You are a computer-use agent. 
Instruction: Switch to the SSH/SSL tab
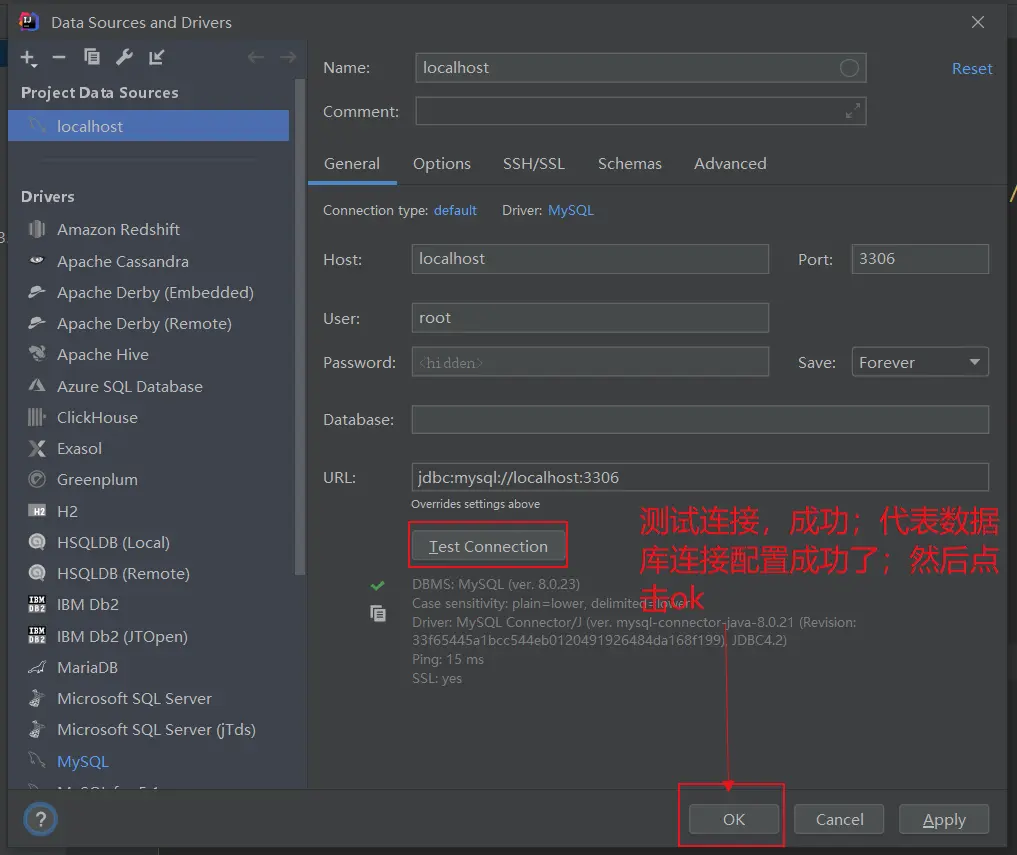[x=533, y=164]
